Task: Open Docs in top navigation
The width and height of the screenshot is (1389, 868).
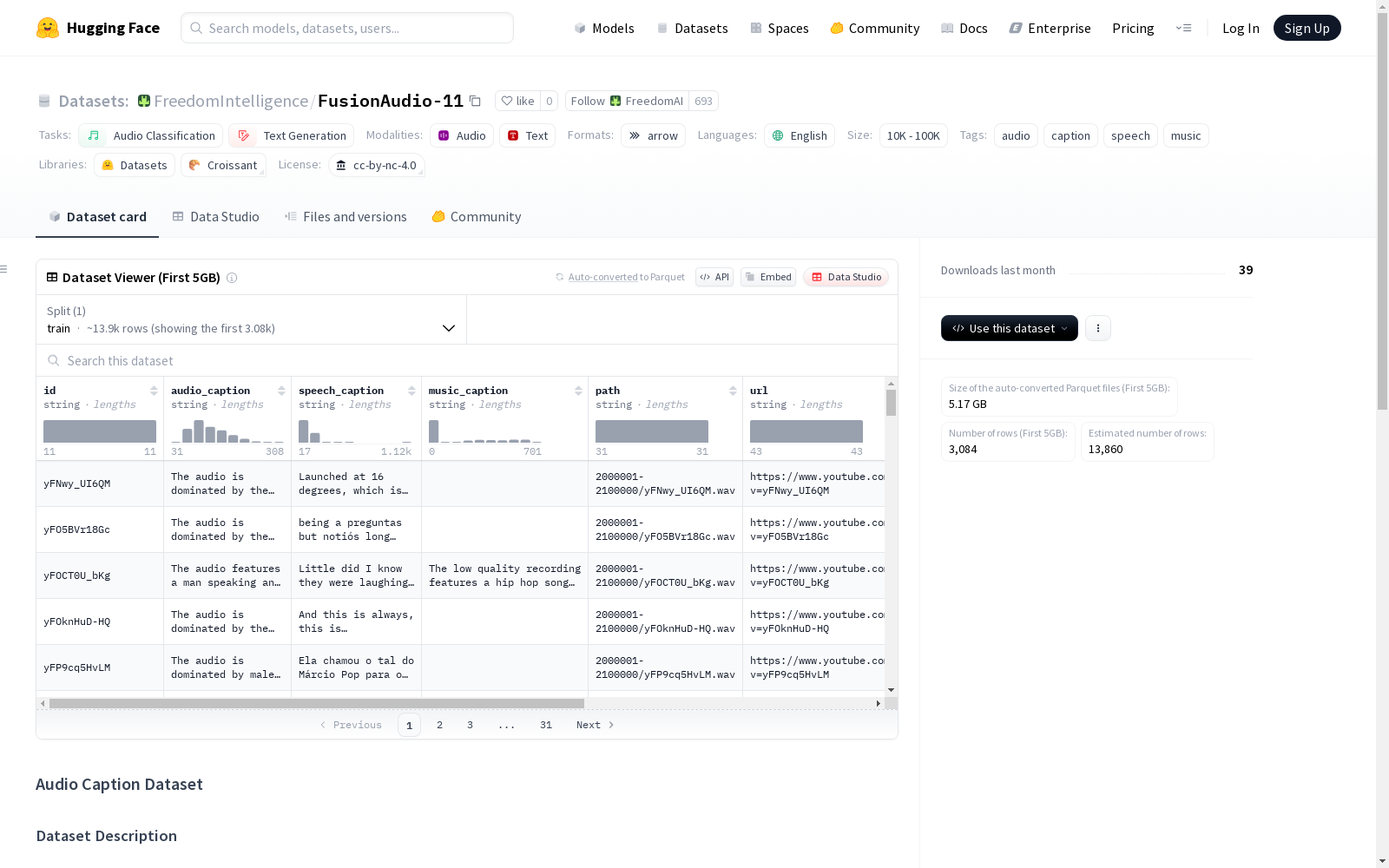Action: [964, 28]
